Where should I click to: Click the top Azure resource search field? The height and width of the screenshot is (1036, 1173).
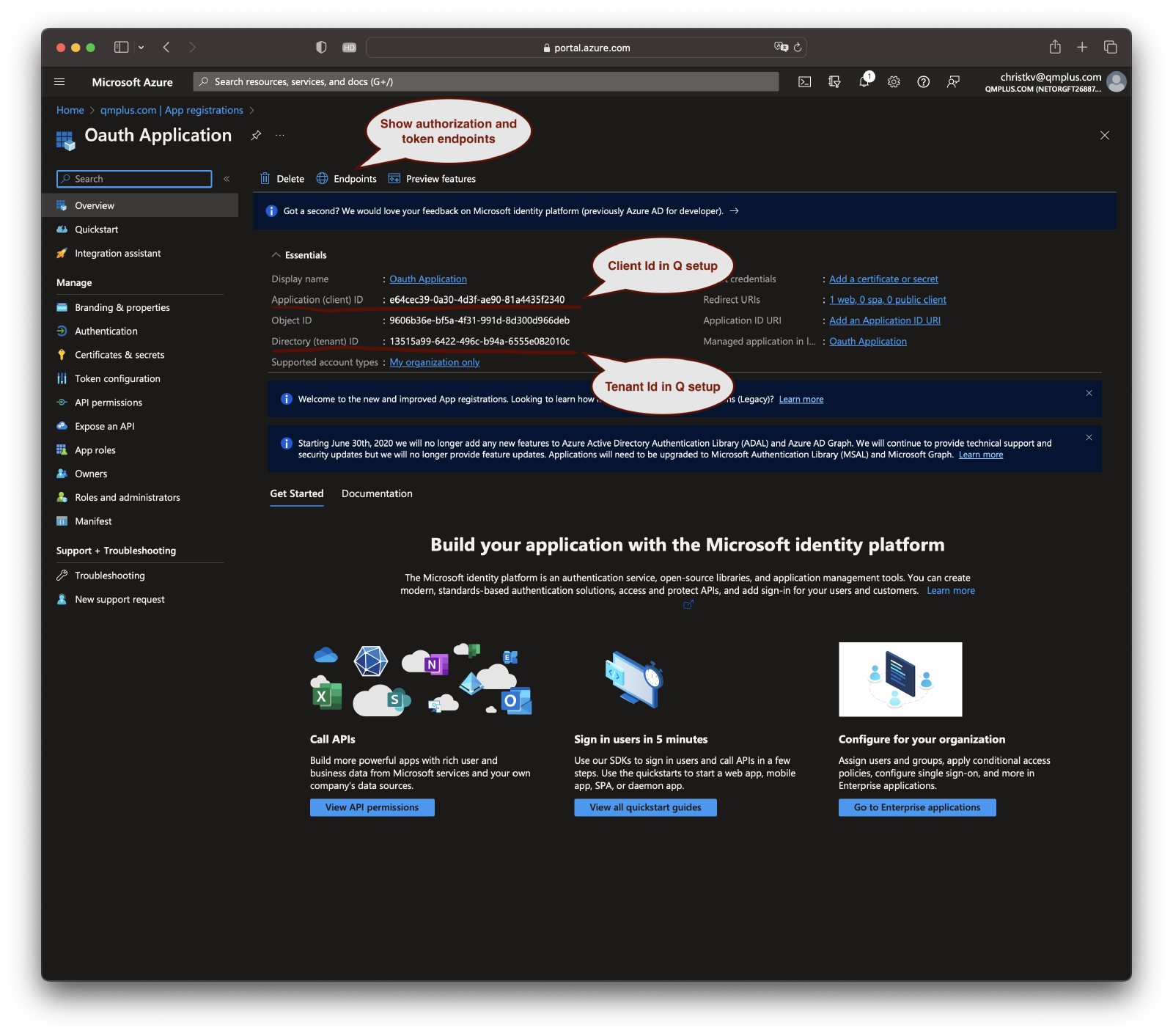tap(485, 82)
